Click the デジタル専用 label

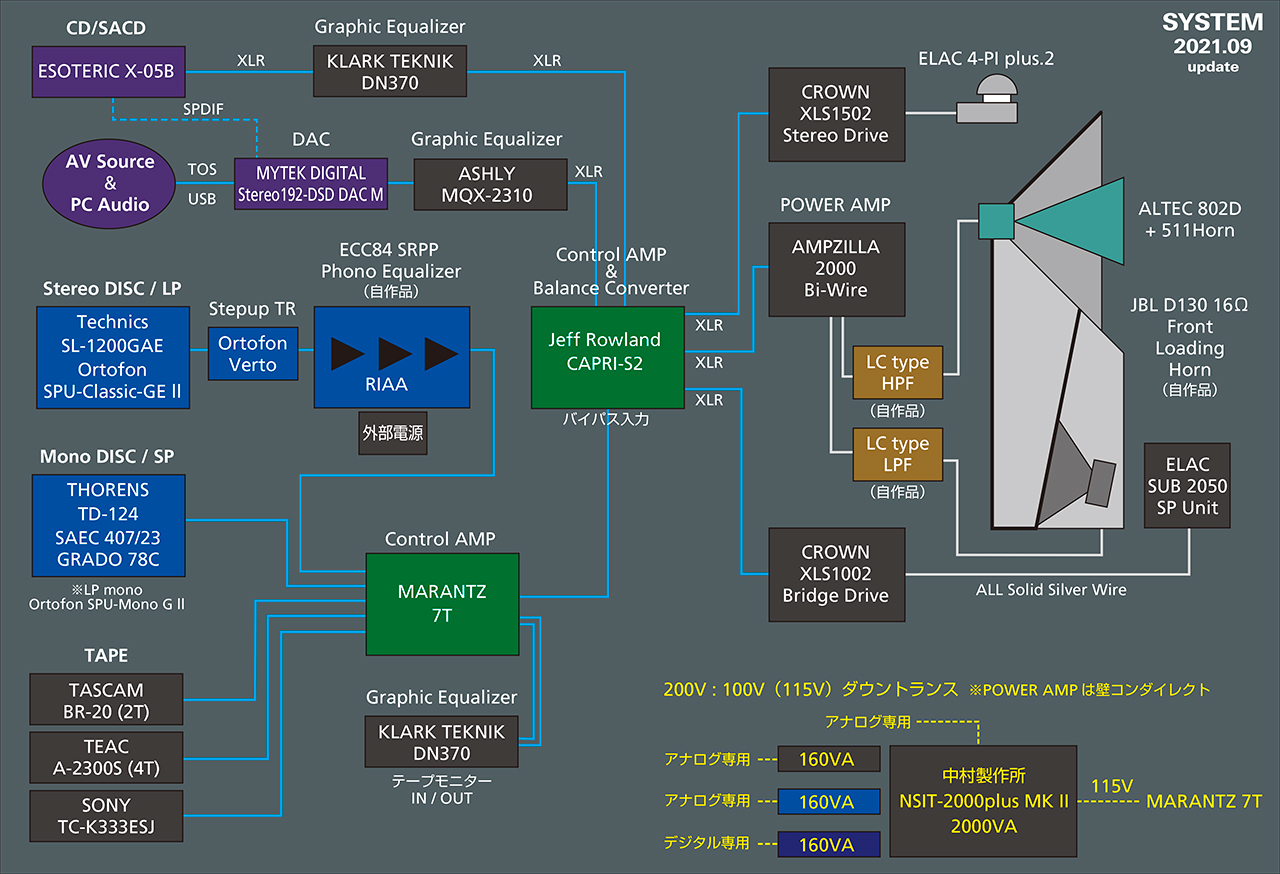[707, 843]
